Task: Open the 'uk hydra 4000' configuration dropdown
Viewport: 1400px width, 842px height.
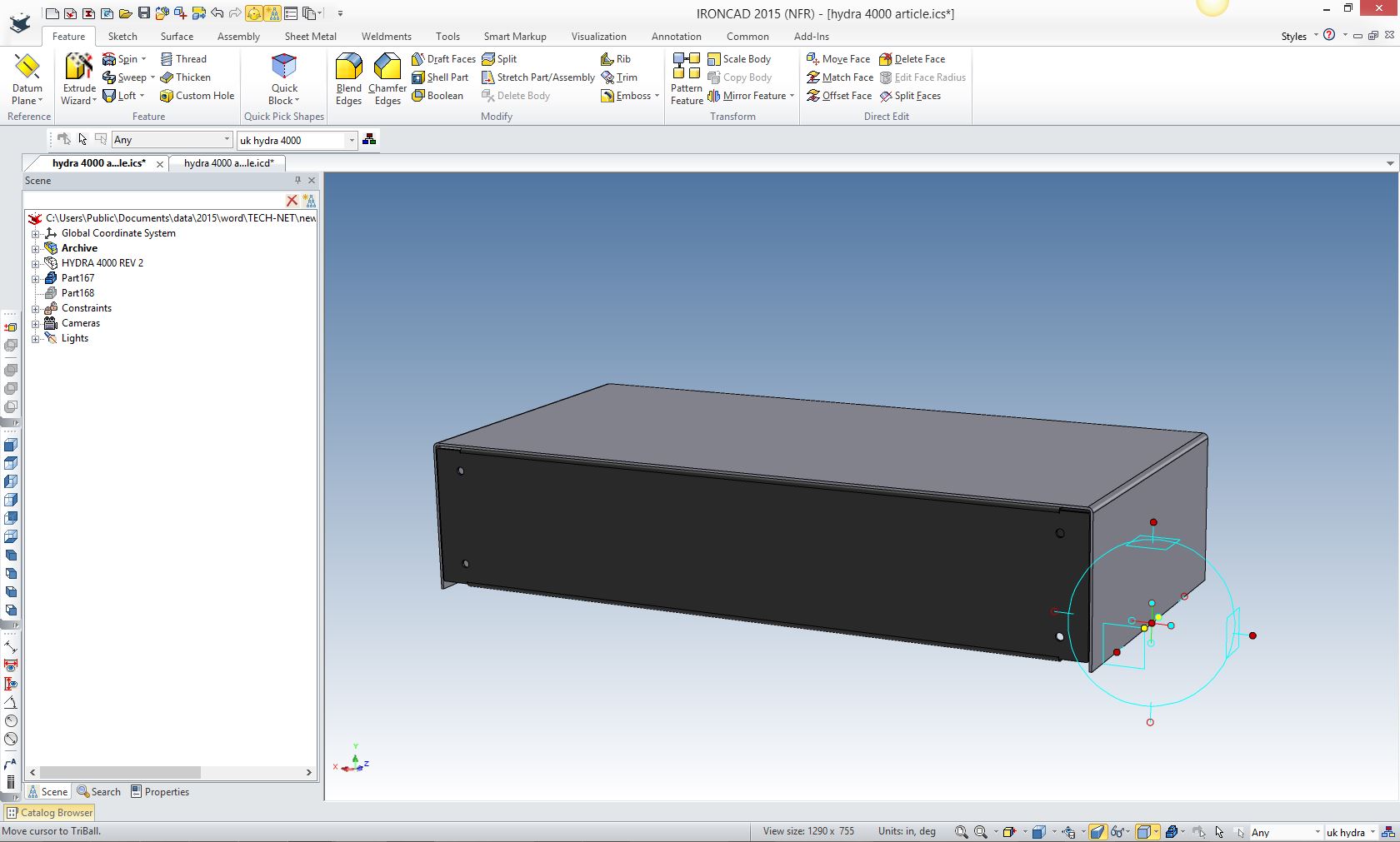Action: click(352, 140)
